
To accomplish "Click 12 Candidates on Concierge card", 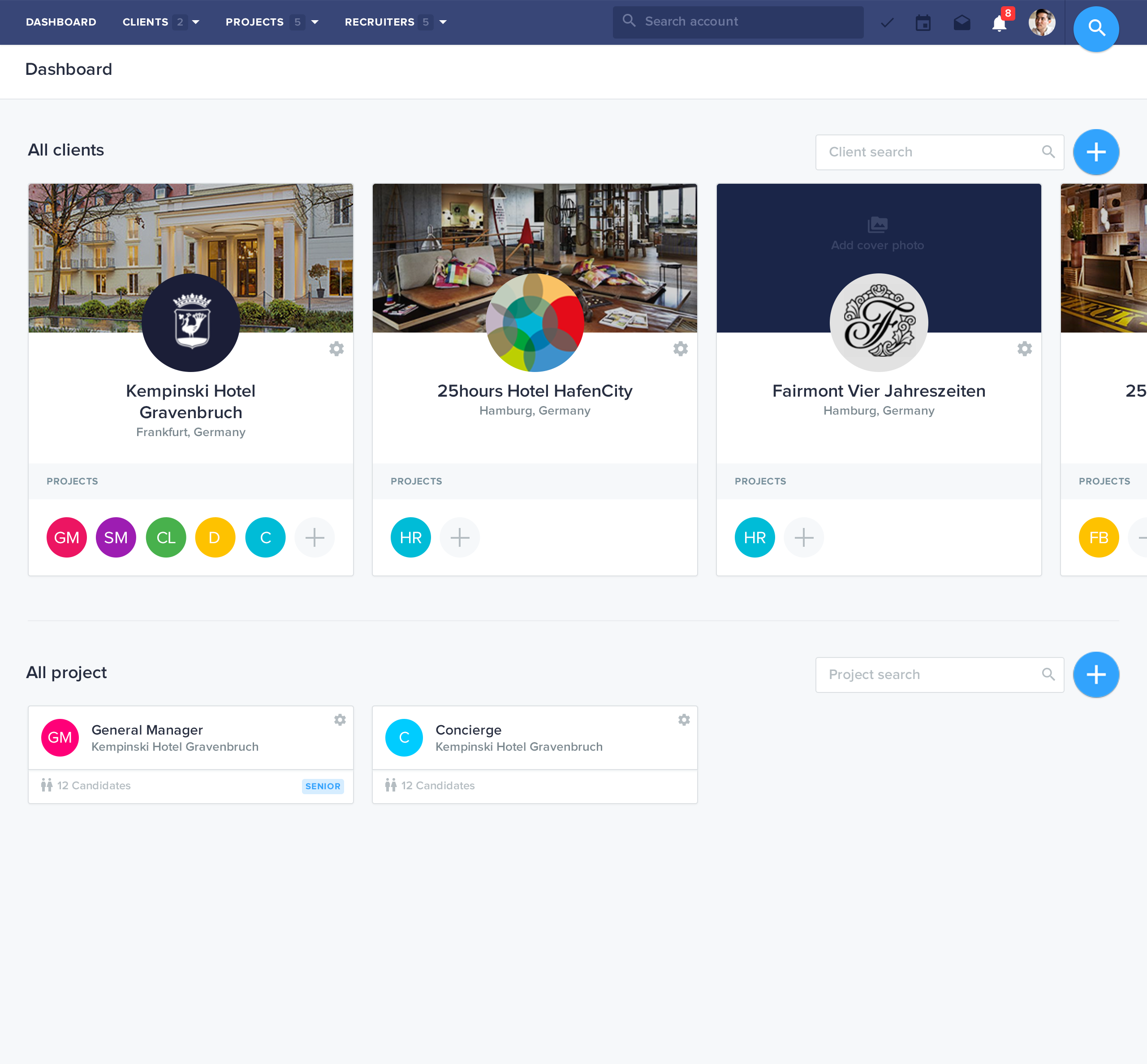I will tap(438, 786).
